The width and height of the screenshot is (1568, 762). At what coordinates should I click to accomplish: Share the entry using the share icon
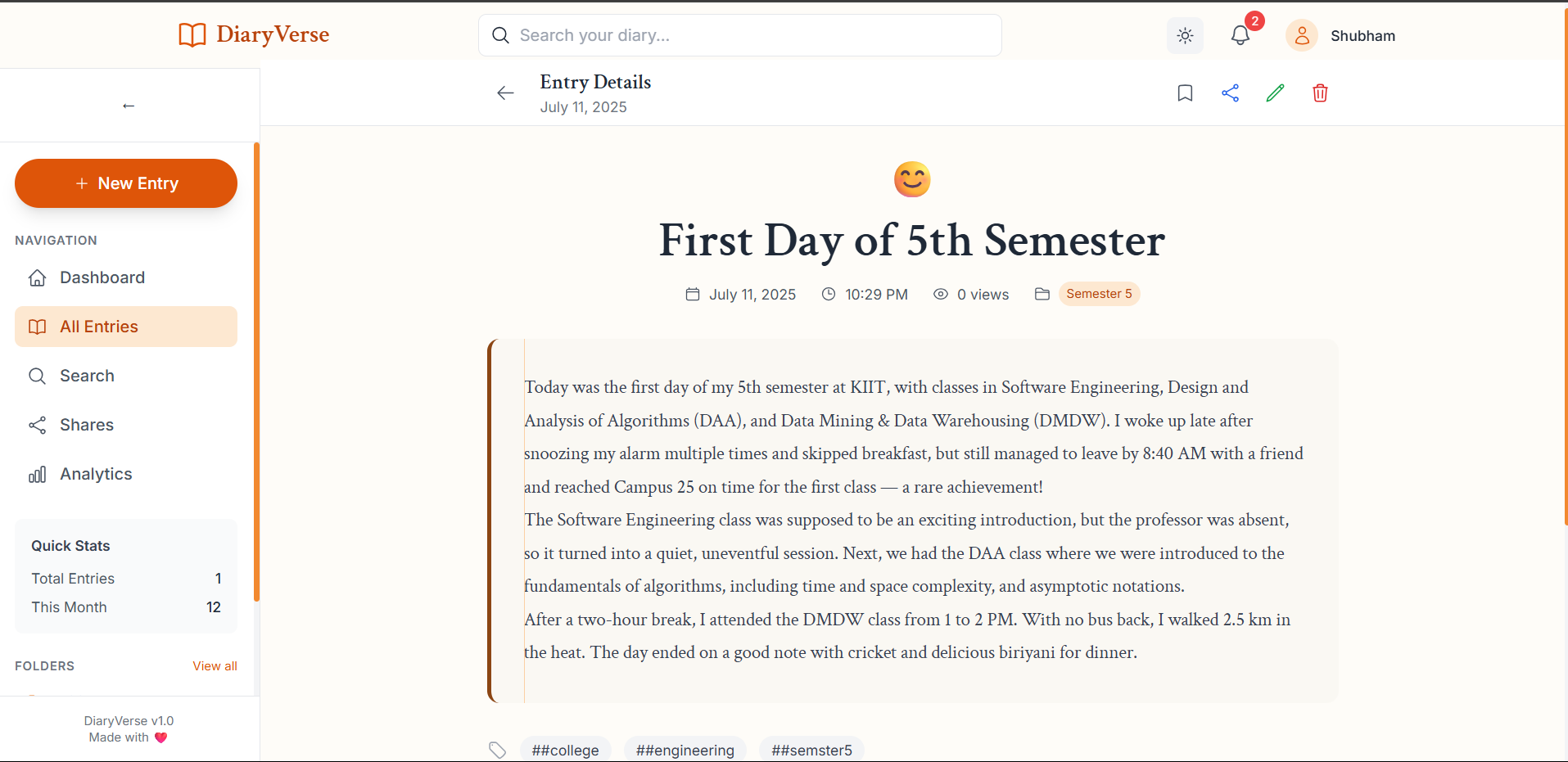[x=1230, y=93]
